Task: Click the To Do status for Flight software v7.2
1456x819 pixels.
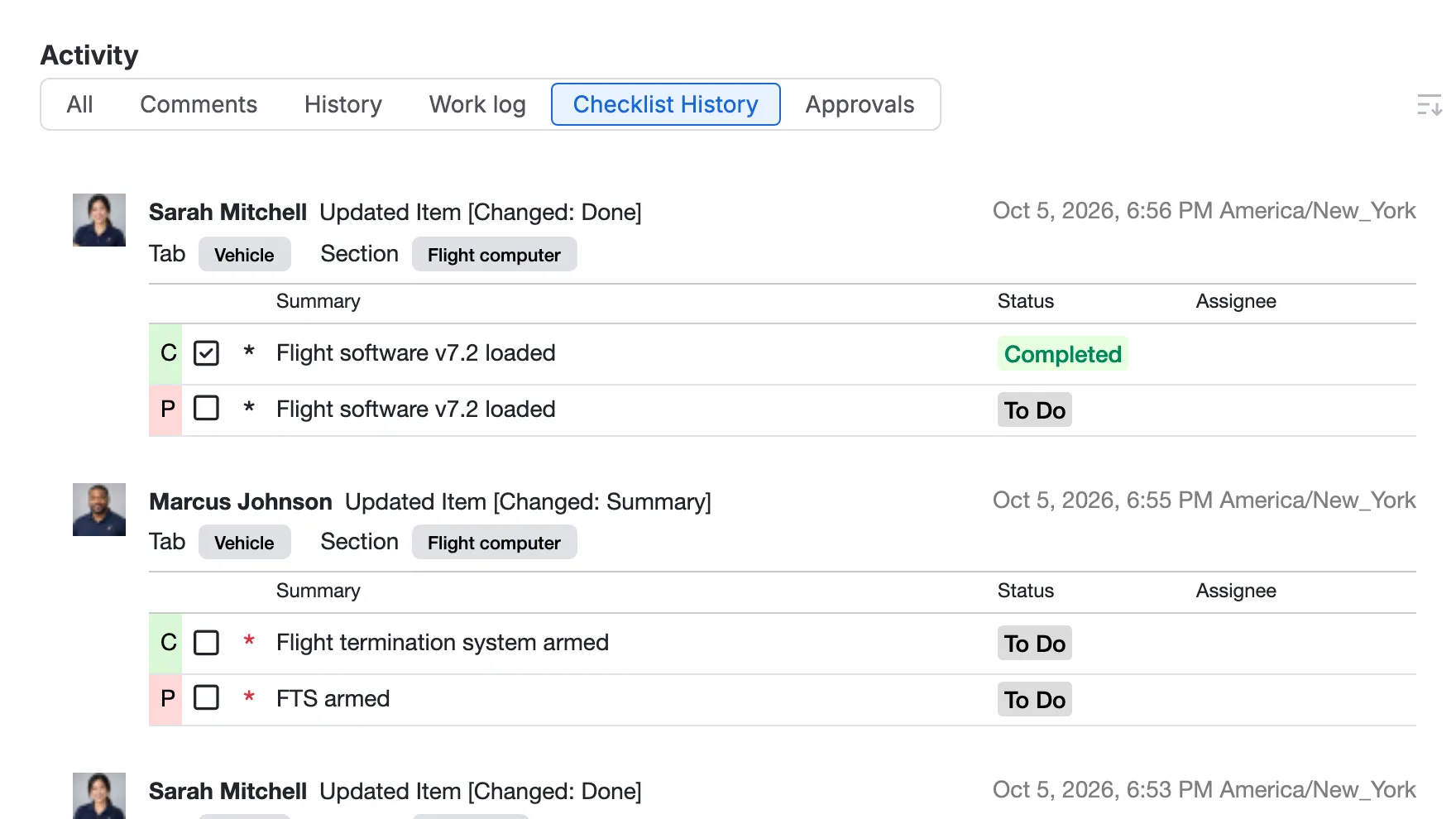Action: (1035, 410)
